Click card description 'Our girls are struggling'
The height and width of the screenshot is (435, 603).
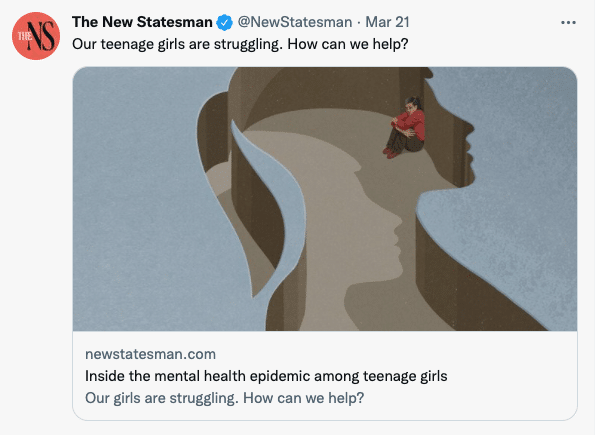[225, 398]
